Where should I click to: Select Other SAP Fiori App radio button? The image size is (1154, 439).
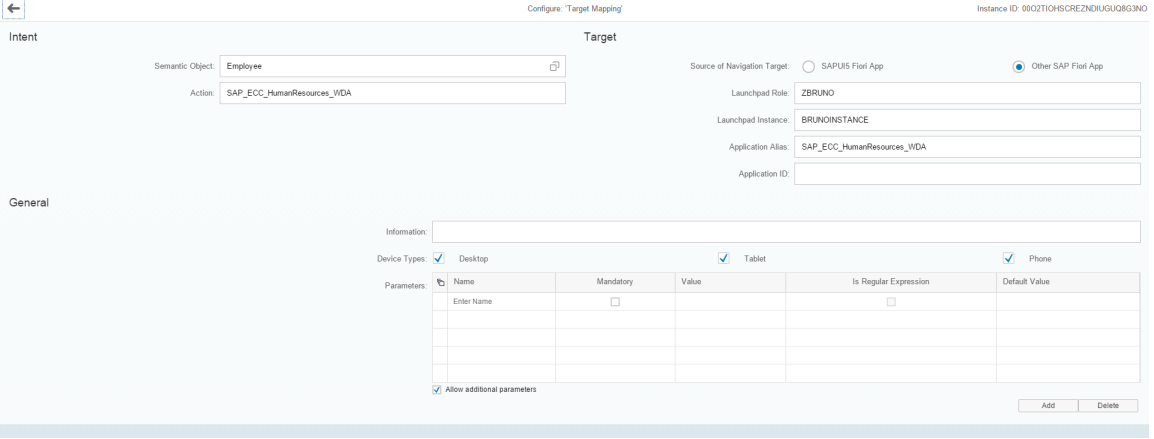pos(1018,66)
